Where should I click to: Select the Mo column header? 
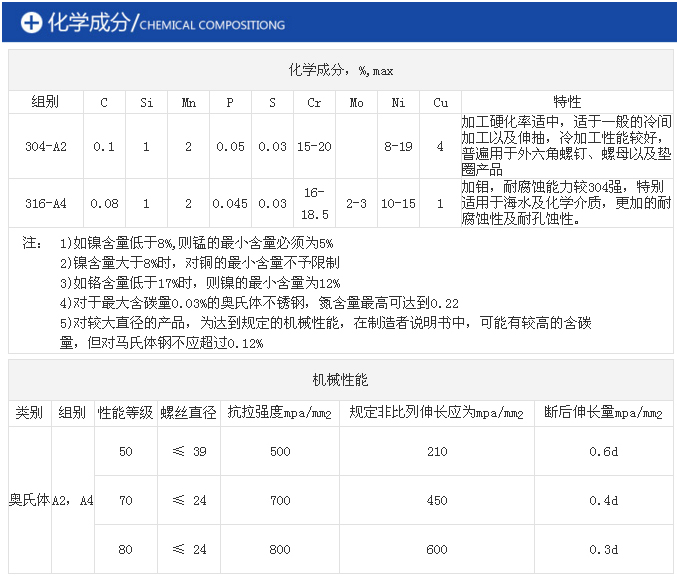[356, 102]
